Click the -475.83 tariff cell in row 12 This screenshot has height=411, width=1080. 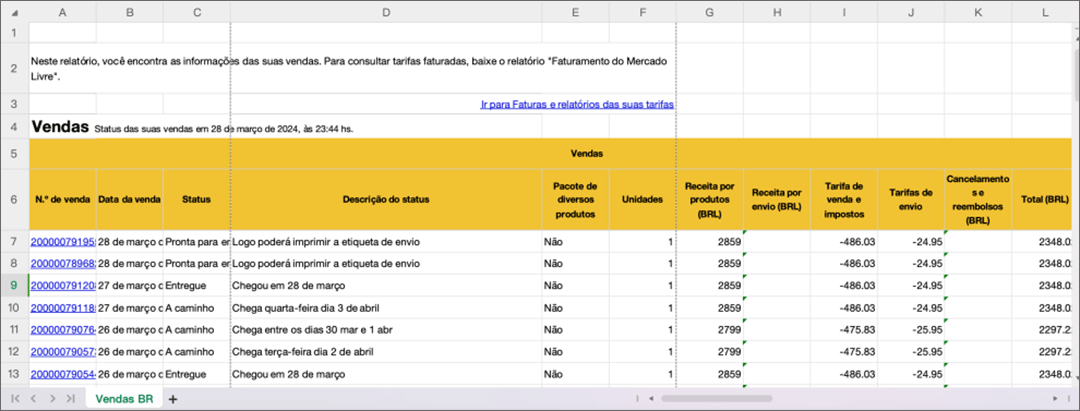tap(844, 352)
